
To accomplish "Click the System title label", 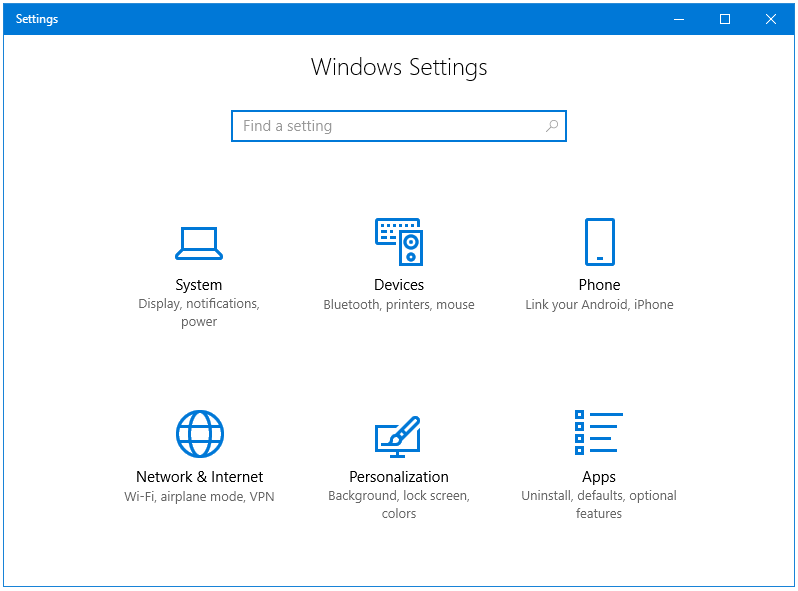I will (199, 285).
